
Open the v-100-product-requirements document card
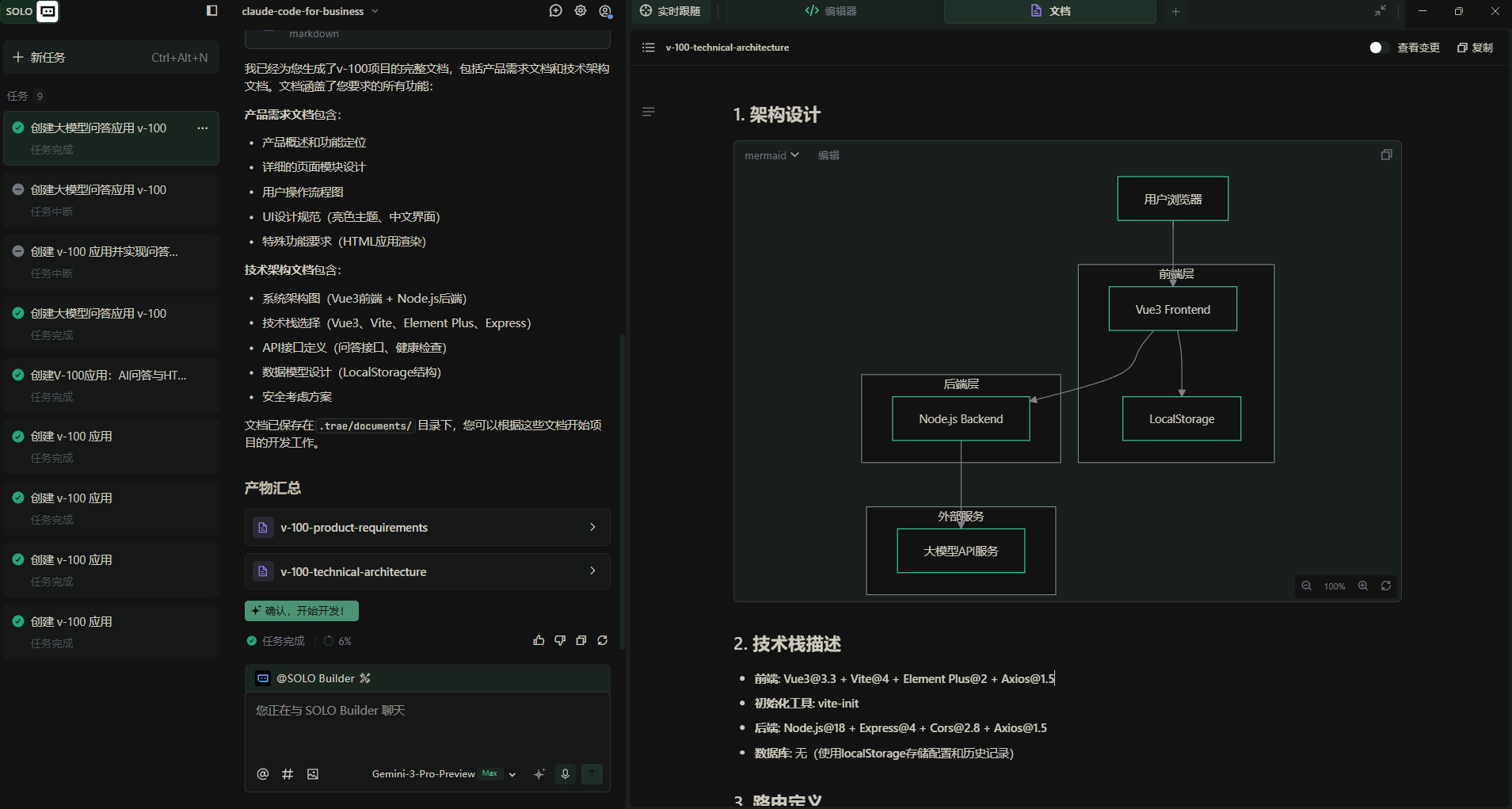click(427, 527)
